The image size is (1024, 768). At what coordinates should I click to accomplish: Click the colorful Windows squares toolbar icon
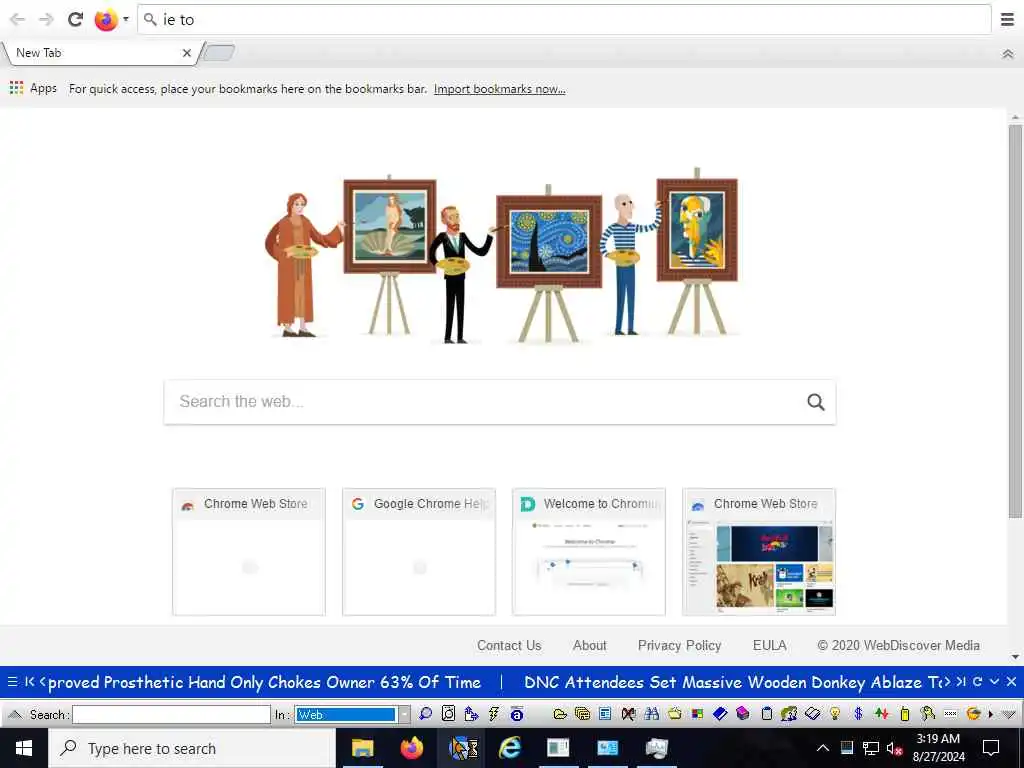tap(697, 714)
